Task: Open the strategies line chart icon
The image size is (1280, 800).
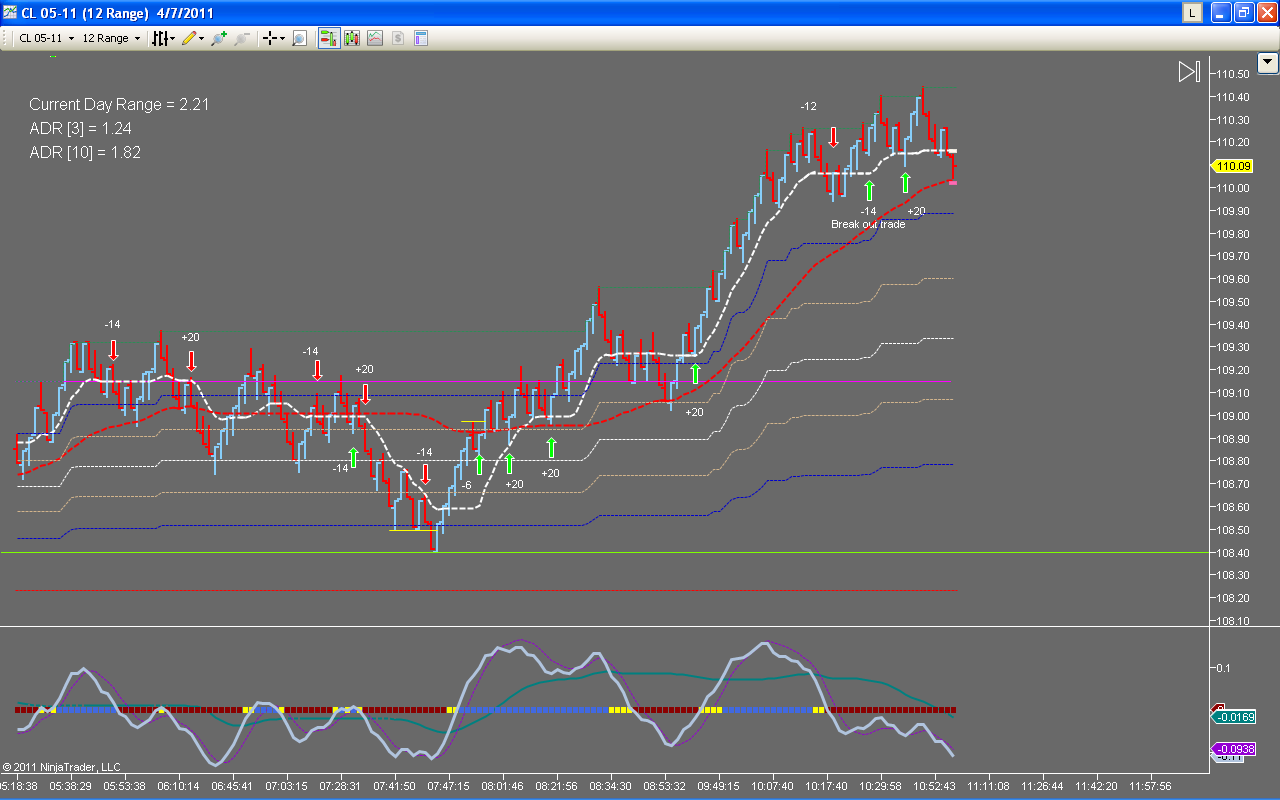Action: (375, 38)
